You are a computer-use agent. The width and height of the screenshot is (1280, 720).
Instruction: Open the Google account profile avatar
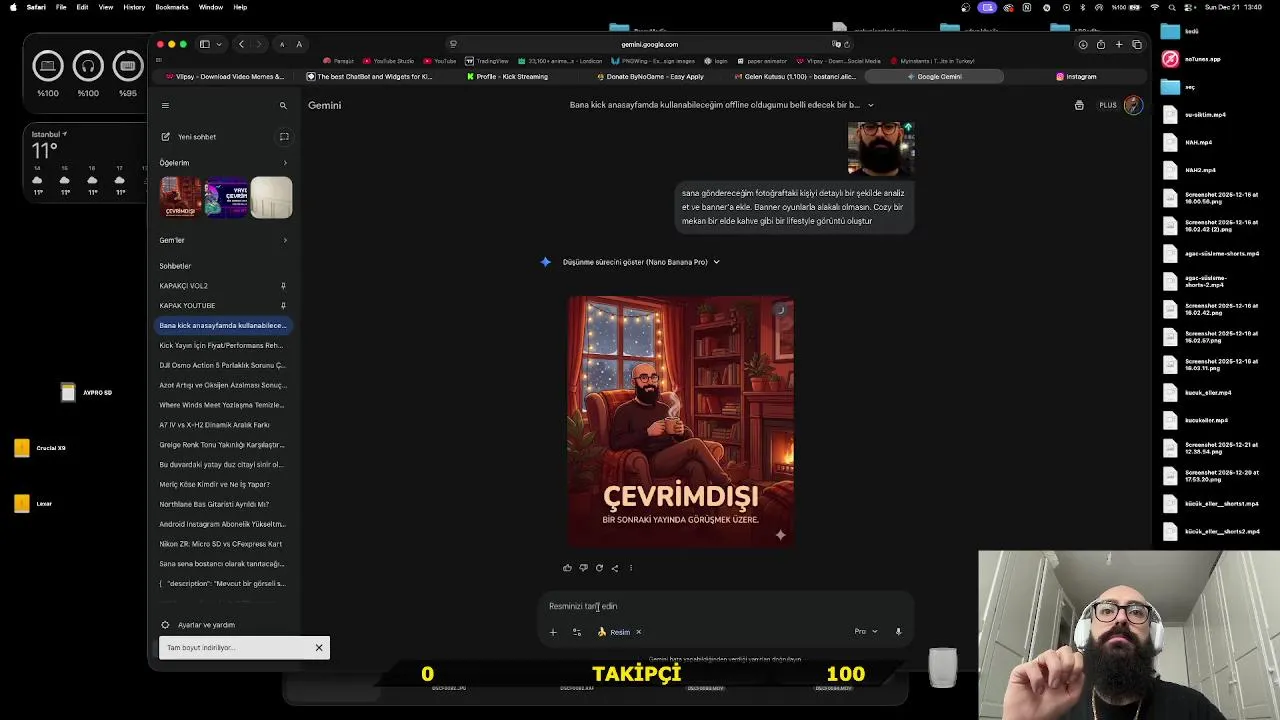tap(1133, 105)
